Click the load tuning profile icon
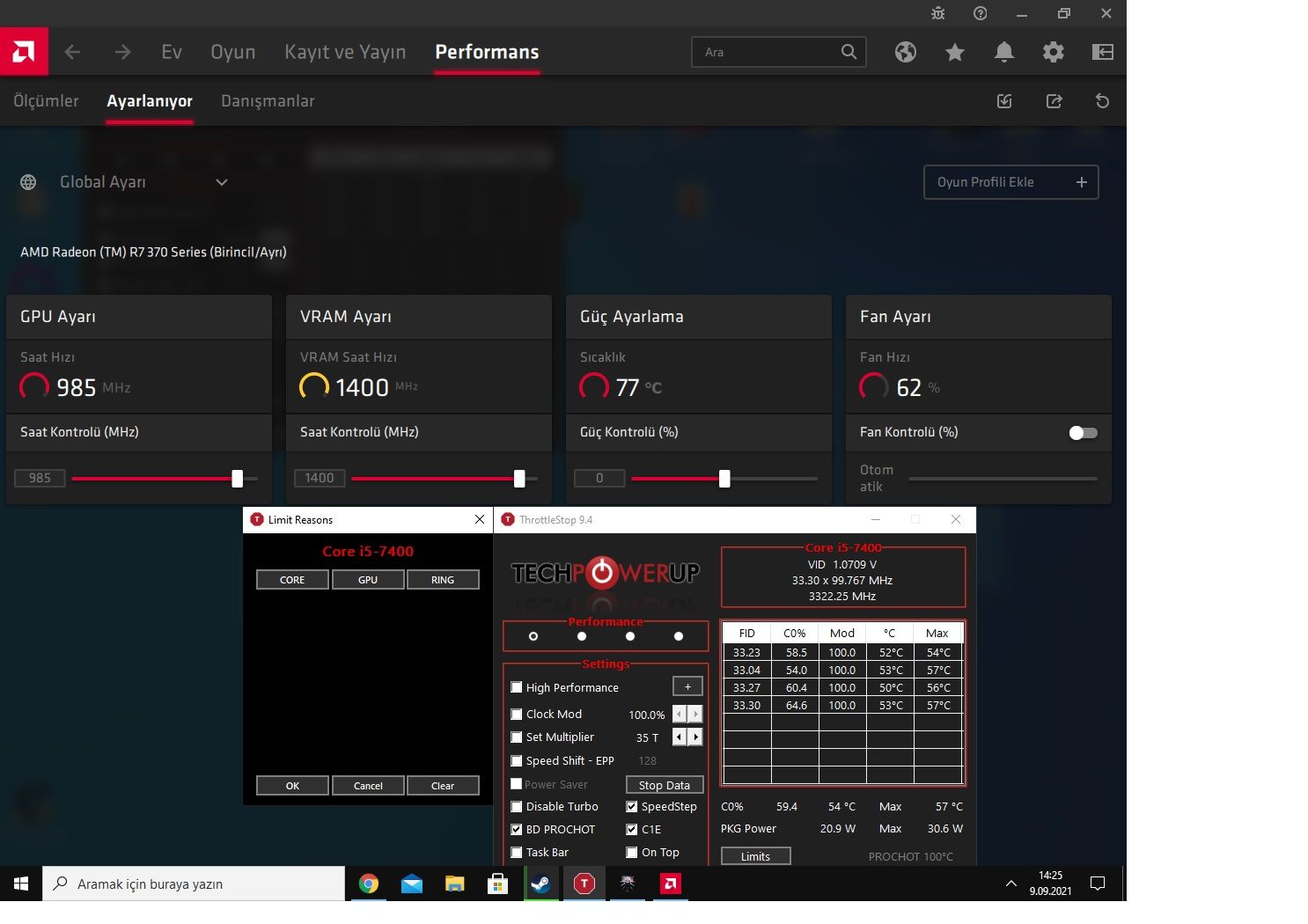Image resolution: width=1308 pixels, height=924 pixels. (x=1004, y=101)
